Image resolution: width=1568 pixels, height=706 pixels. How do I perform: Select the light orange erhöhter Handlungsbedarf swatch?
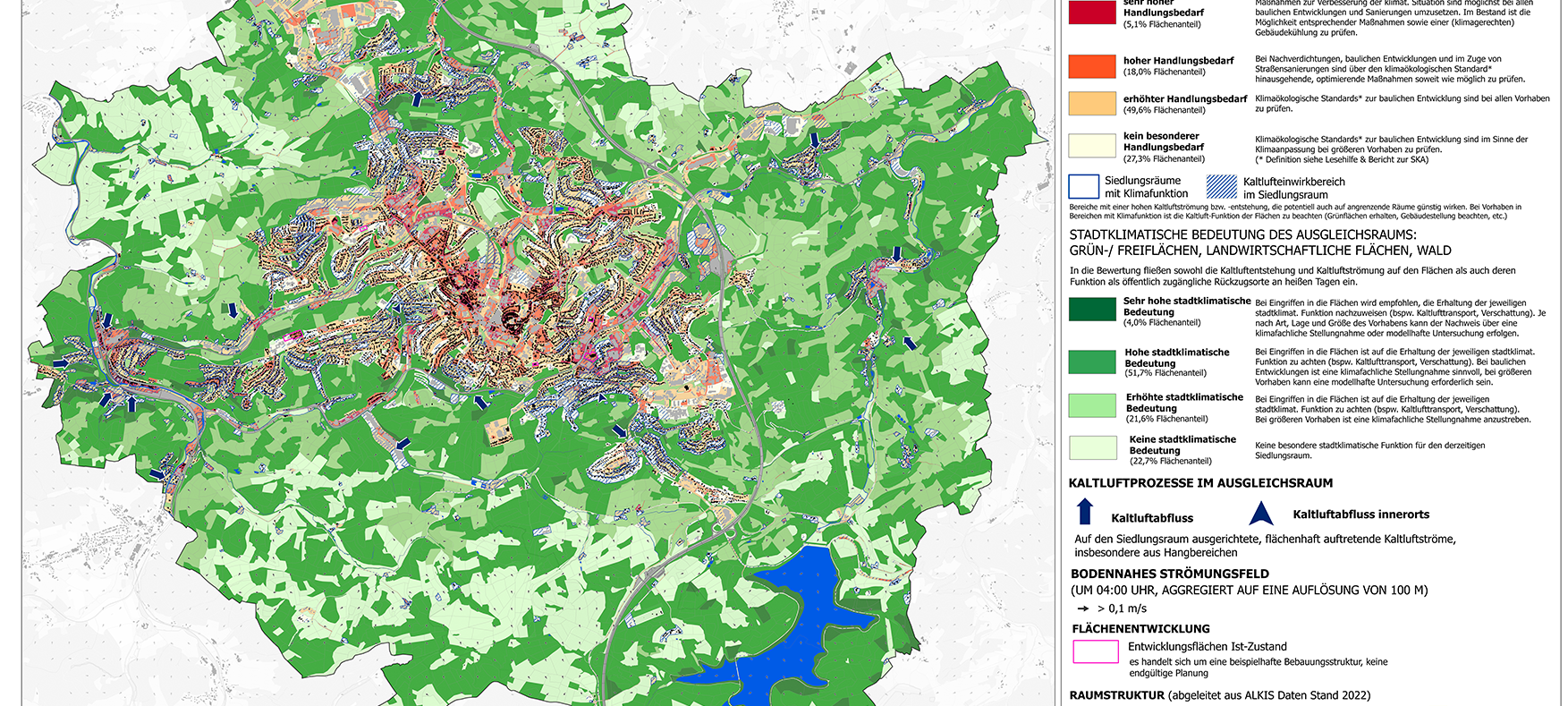click(x=1092, y=104)
